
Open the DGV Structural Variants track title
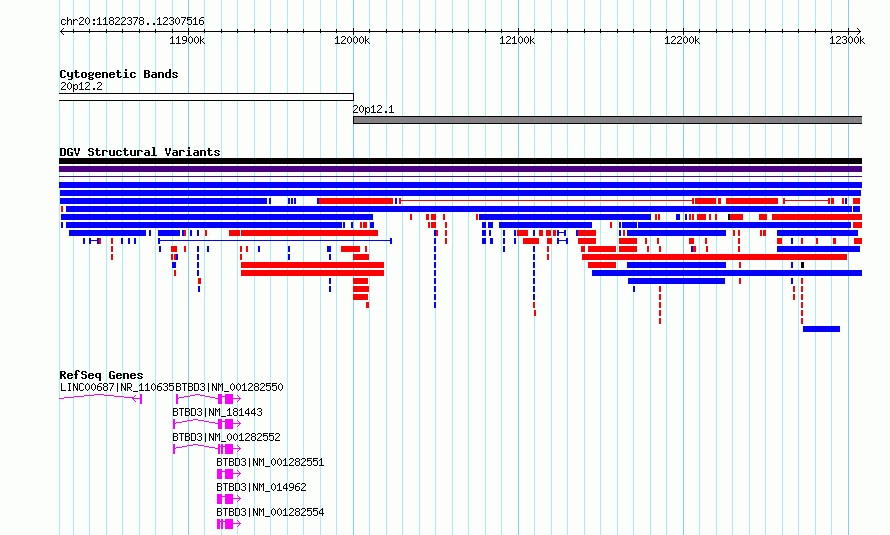point(140,152)
